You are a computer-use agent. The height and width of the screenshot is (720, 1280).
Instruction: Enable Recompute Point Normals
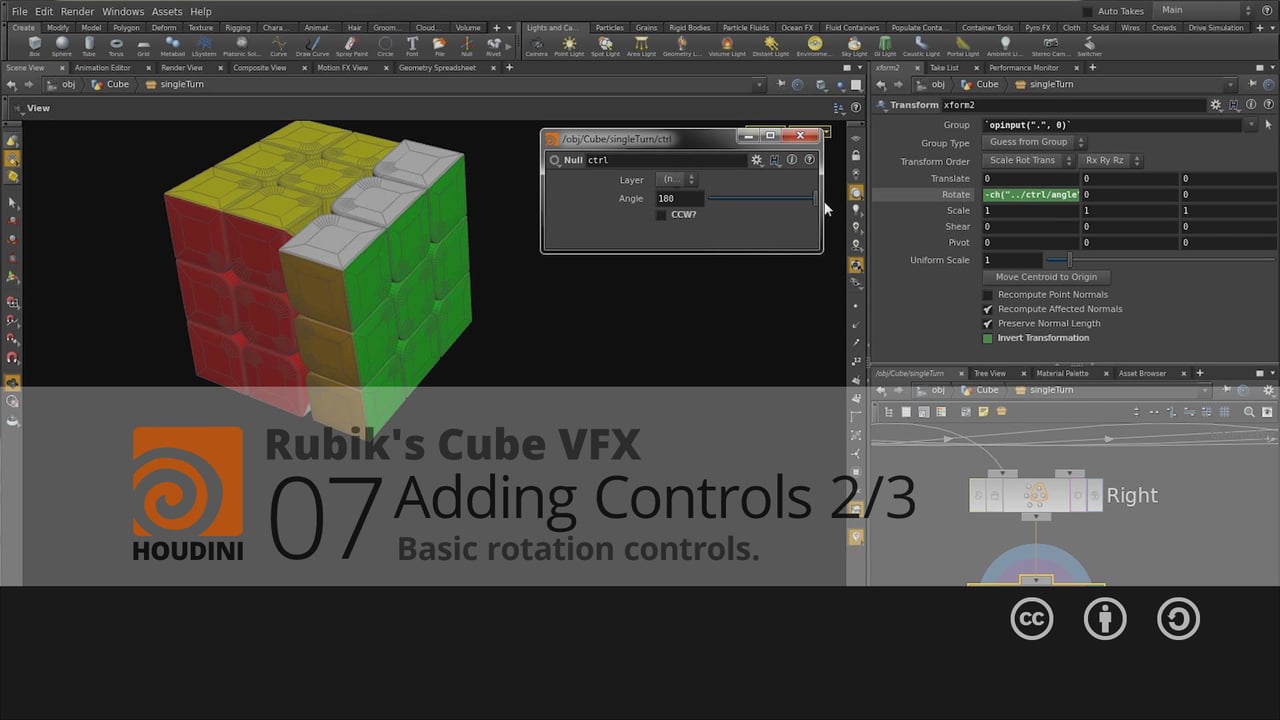(x=987, y=294)
